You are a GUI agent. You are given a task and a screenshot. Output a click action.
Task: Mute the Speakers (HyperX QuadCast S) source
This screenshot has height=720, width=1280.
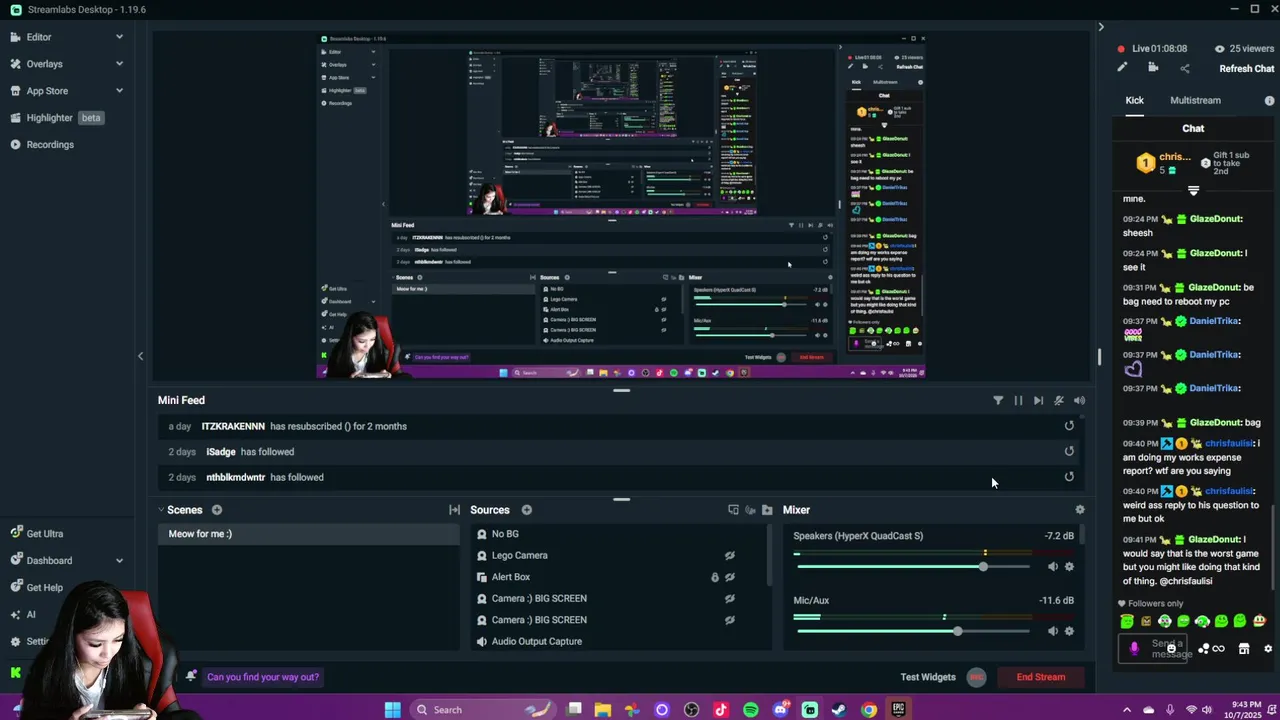1052,567
